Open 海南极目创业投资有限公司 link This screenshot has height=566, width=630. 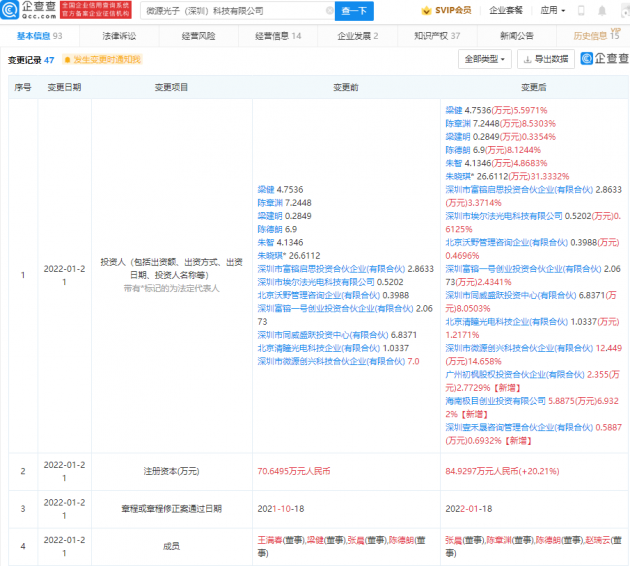pos(495,401)
